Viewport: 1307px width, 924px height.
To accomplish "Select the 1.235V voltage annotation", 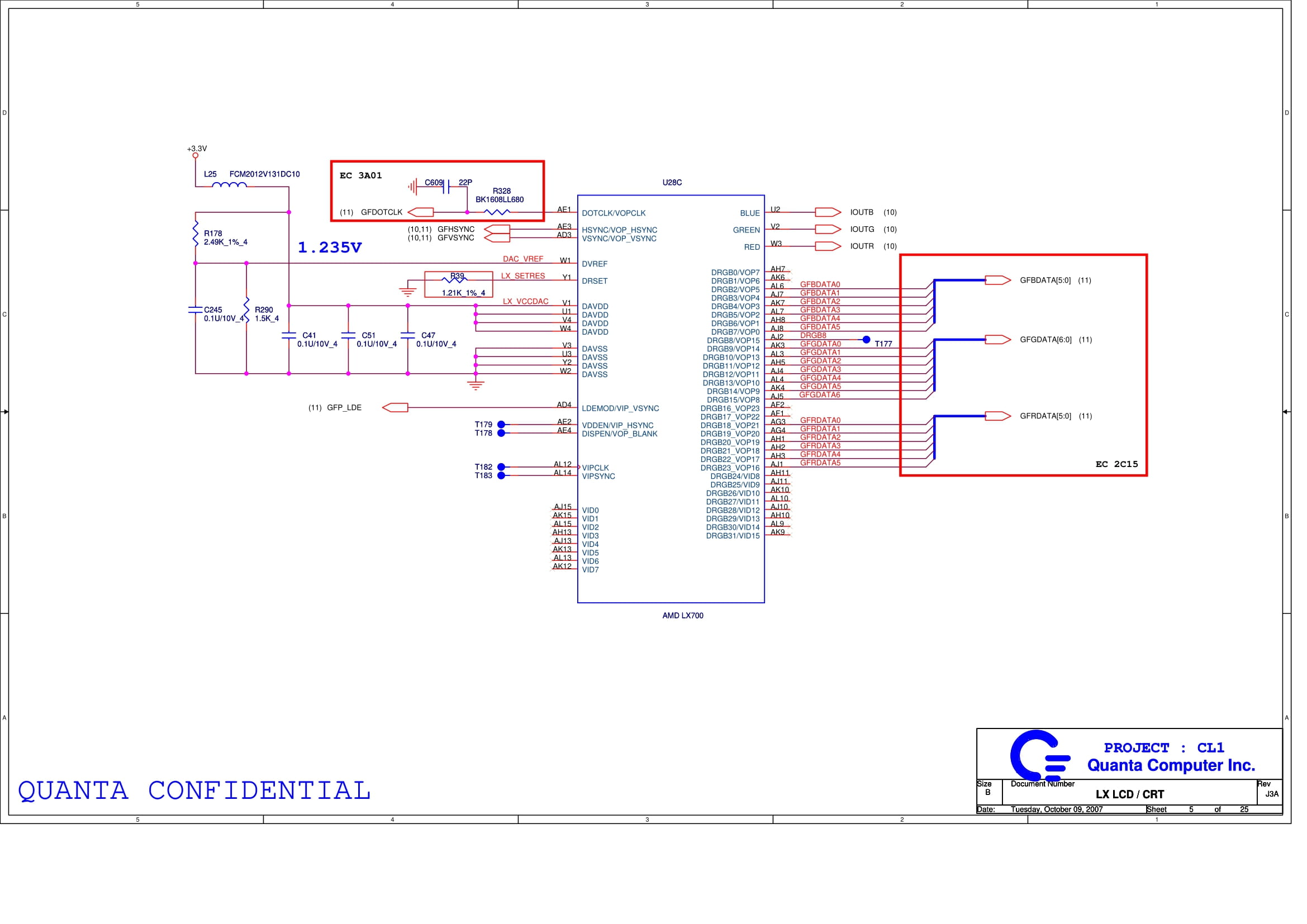I will point(330,247).
